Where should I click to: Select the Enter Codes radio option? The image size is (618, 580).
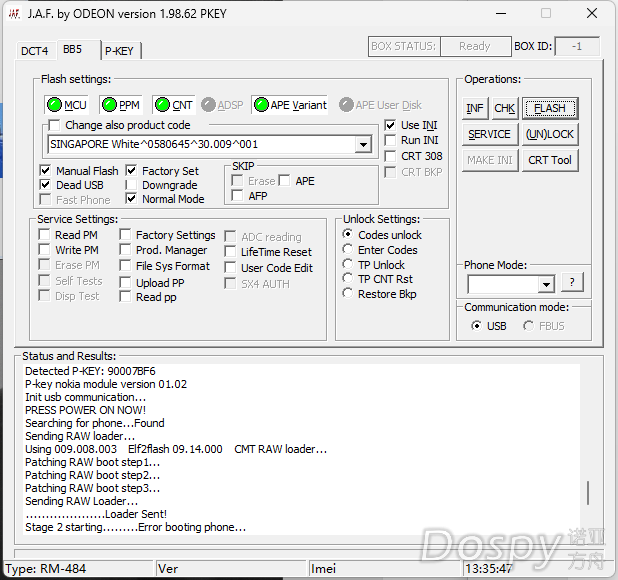(x=348, y=249)
